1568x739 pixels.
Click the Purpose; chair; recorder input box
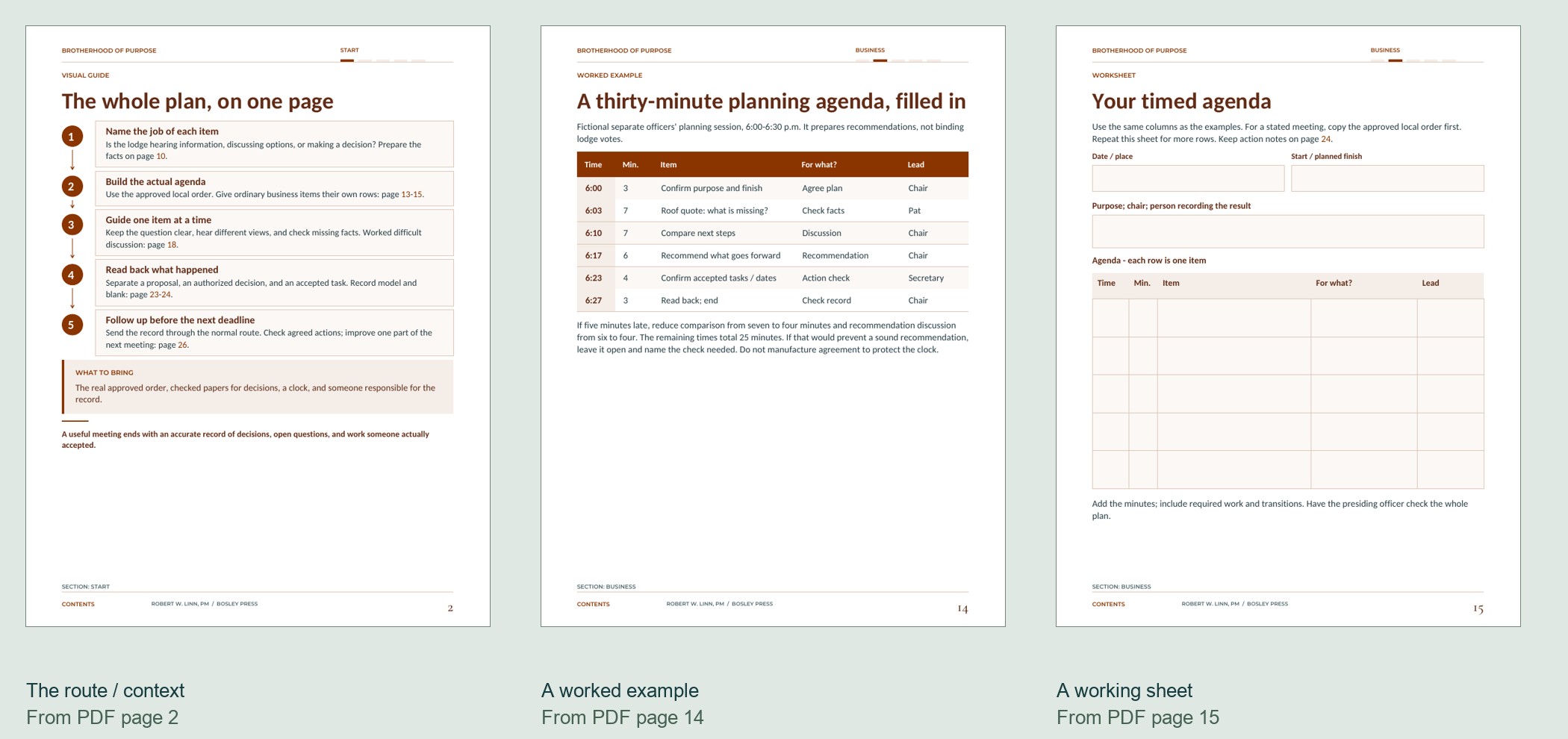tap(1288, 231)
